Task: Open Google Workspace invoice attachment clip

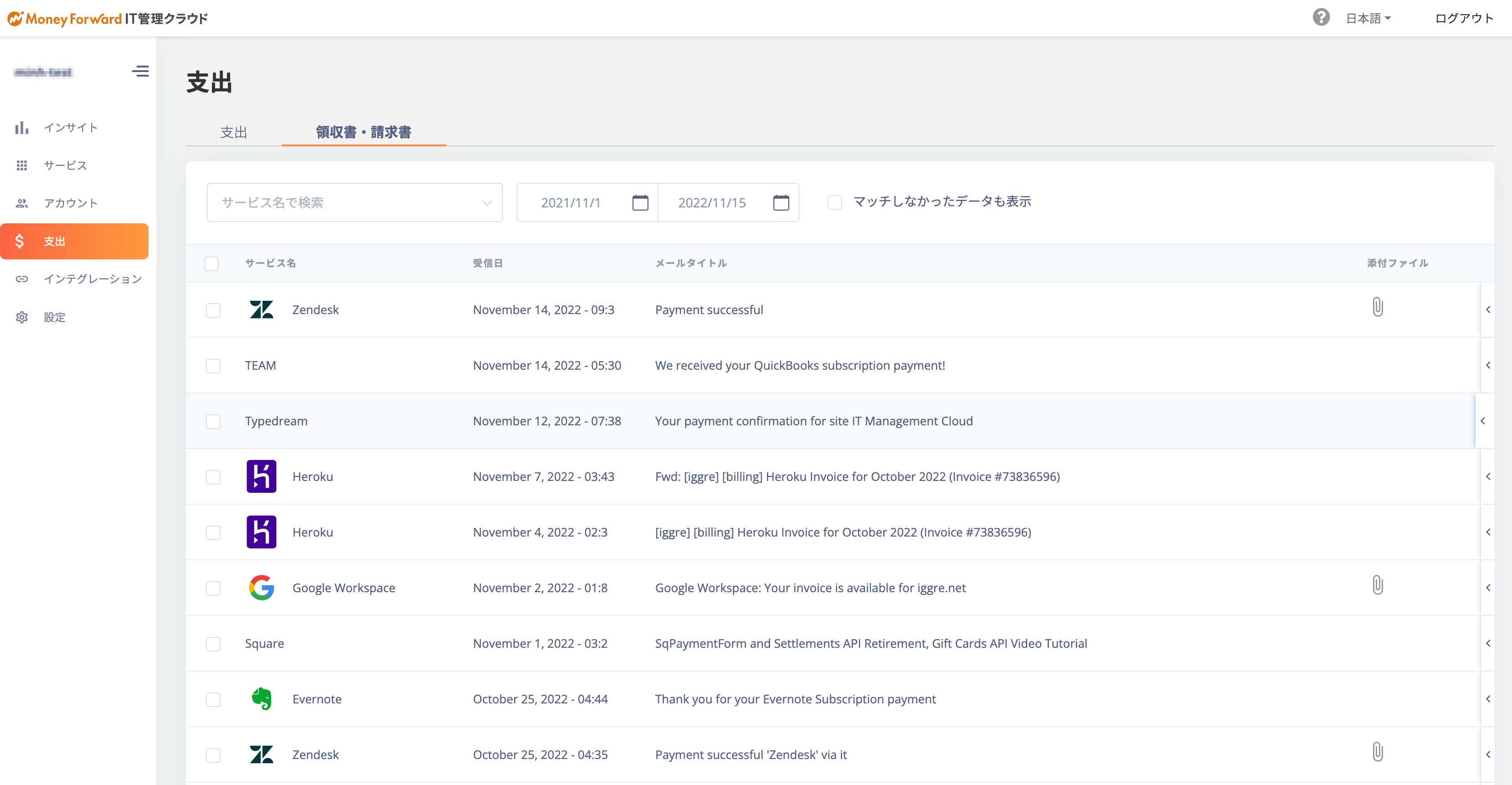Action: point(1378,585)
